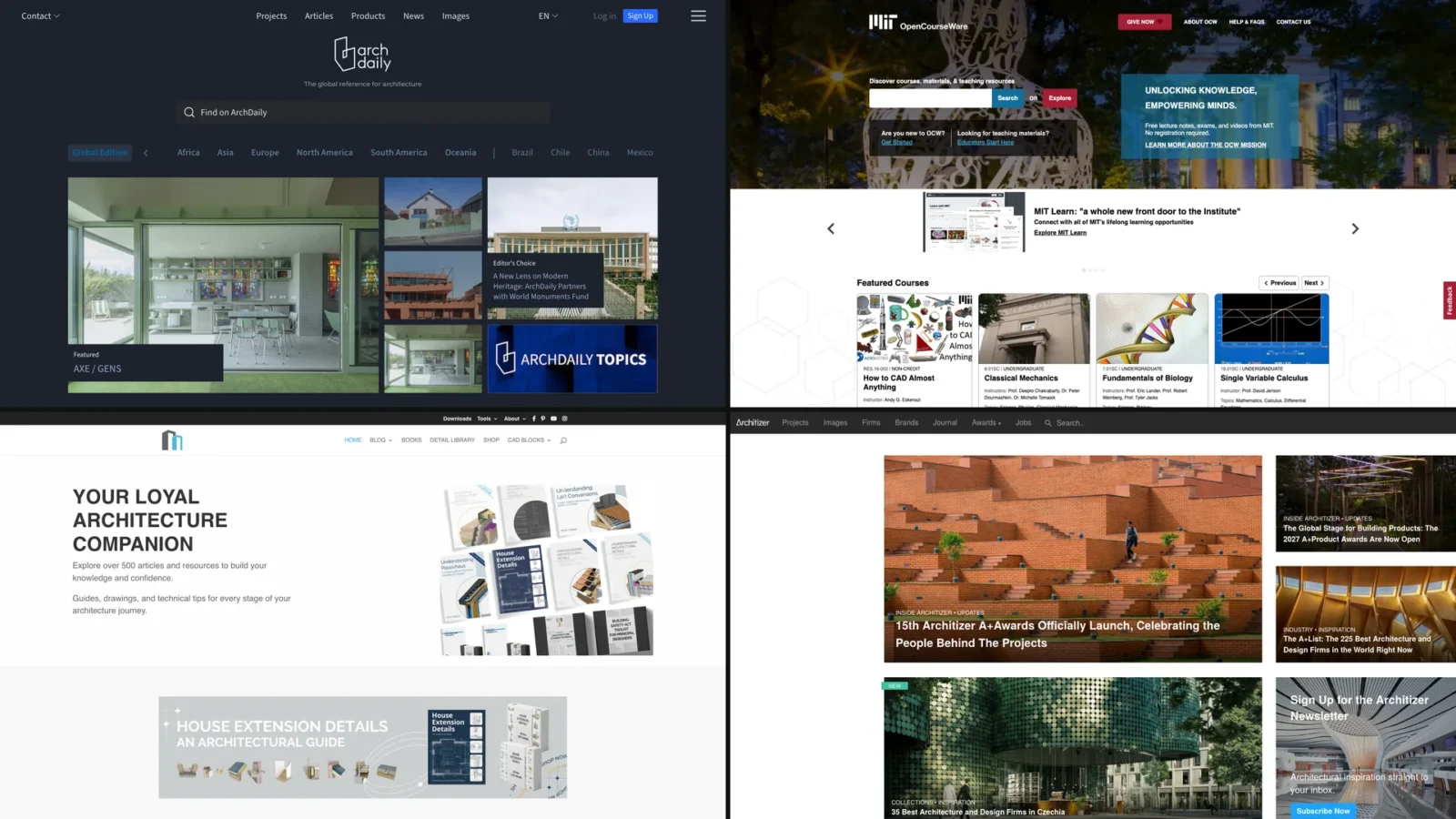Click the MIT GIVE NOW button
This screenshot has width=1456, height=819.
point(1144,22)
